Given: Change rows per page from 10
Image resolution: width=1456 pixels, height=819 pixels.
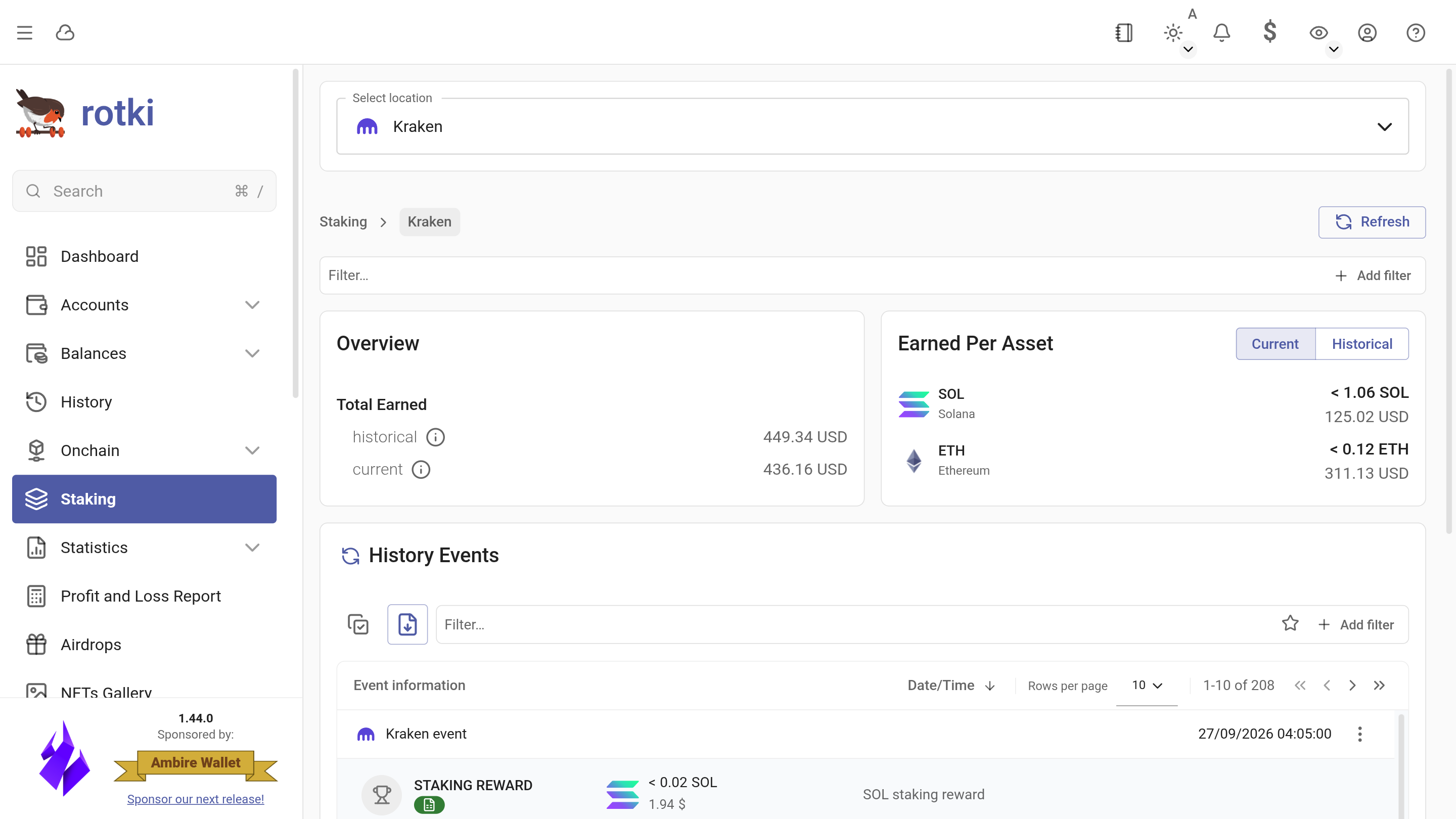Looking at the screenshot, I should point(1148,686).
